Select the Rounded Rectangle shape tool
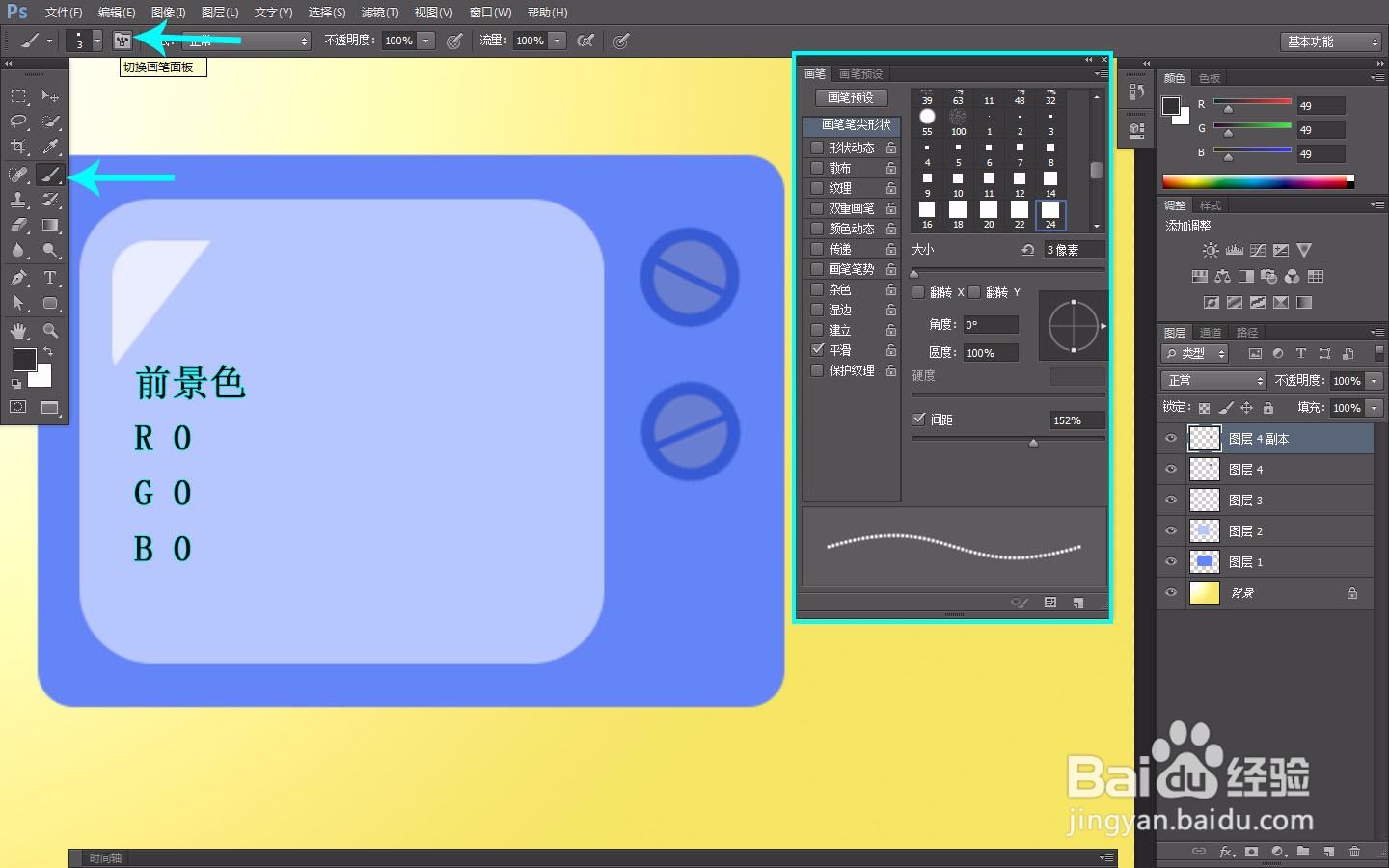 point(50,303)
